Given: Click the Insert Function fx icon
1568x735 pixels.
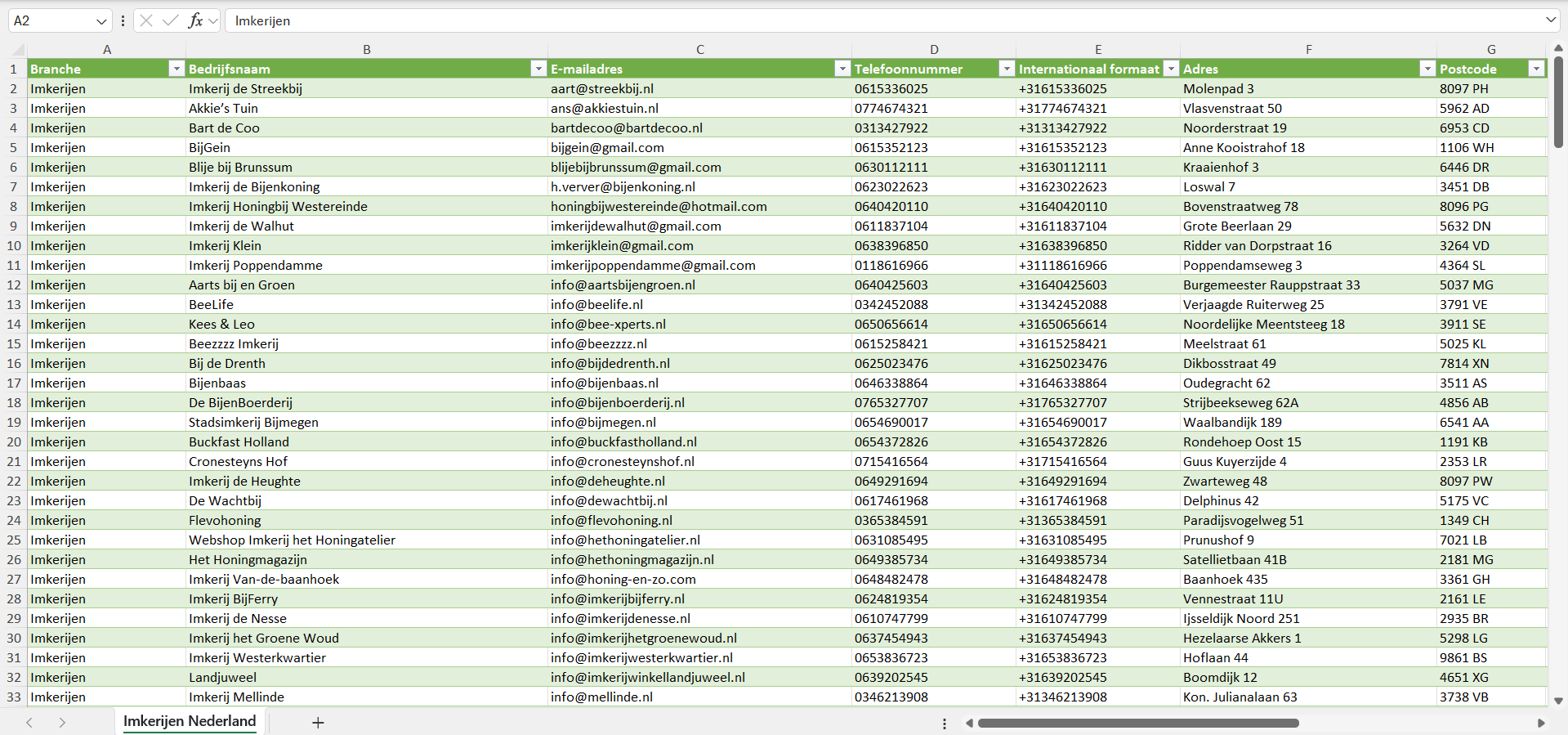Looking at the screenshot, I should click(195, 20).
